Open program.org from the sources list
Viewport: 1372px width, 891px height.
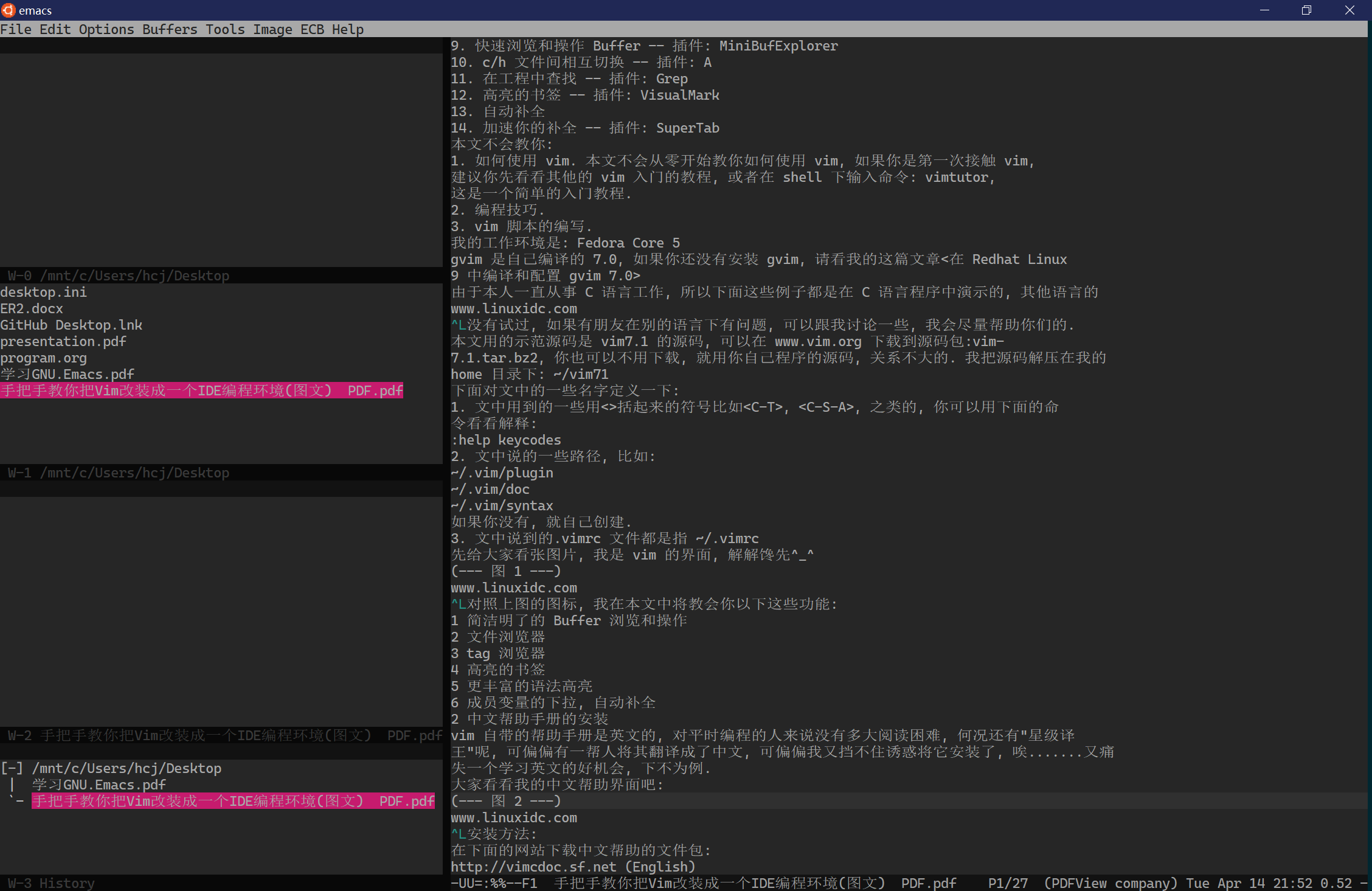coord(44,358)
